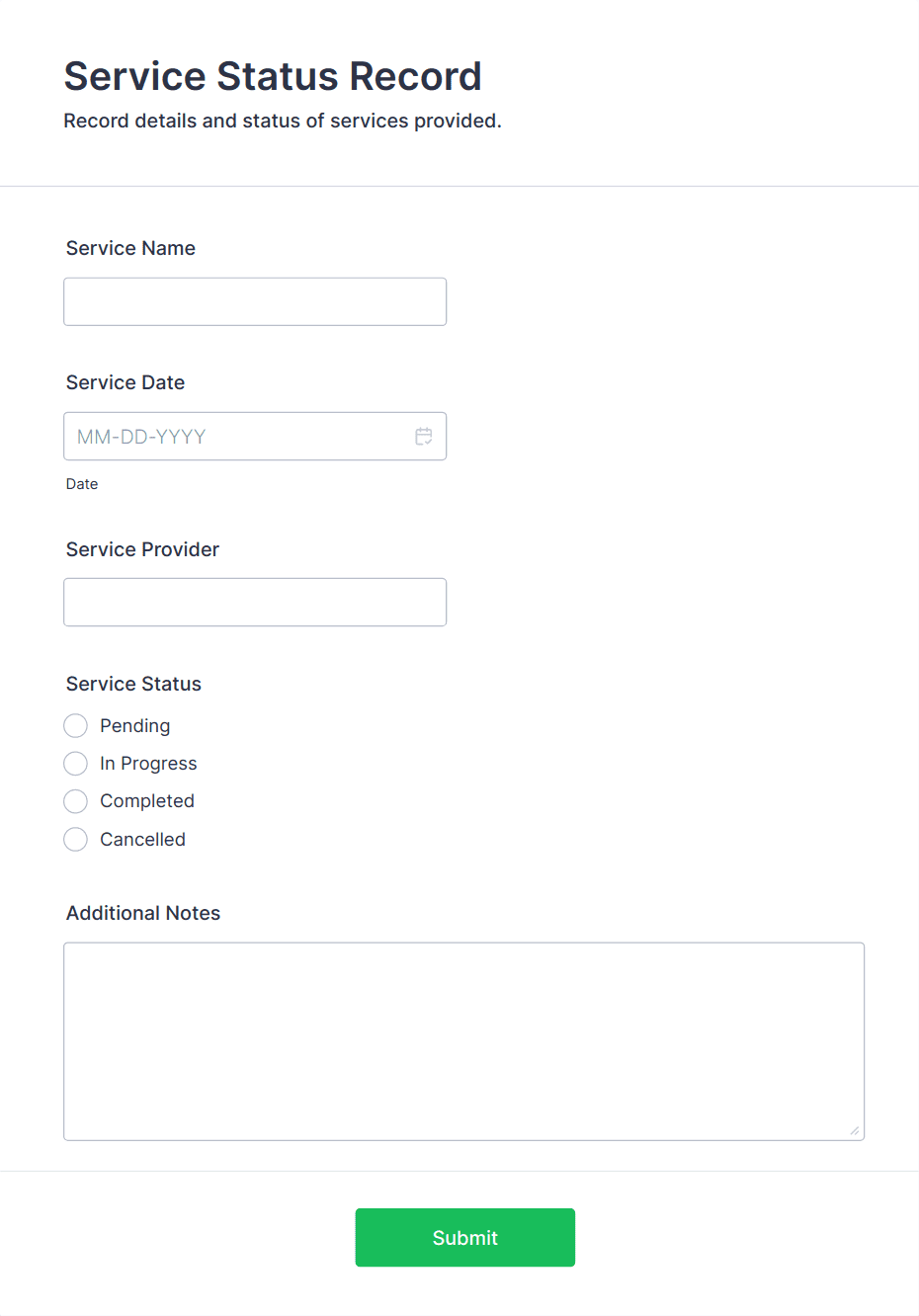Click the green Submit button

point(464,1237)
